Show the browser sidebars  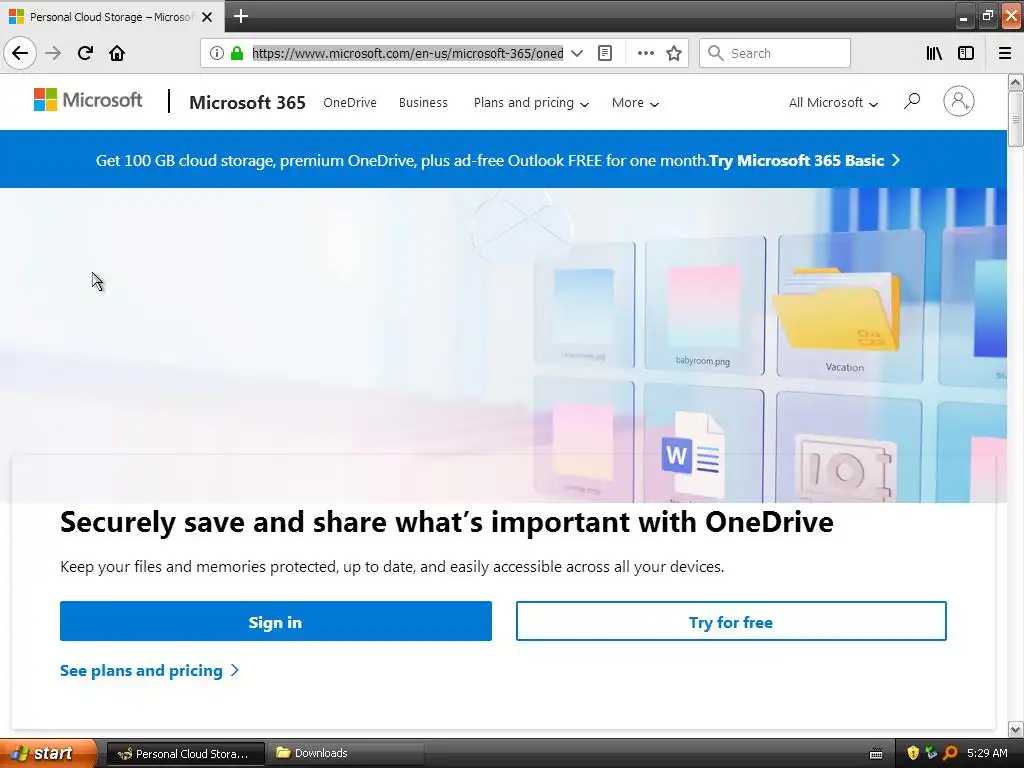pyautogui.click(x=966, y=53)
